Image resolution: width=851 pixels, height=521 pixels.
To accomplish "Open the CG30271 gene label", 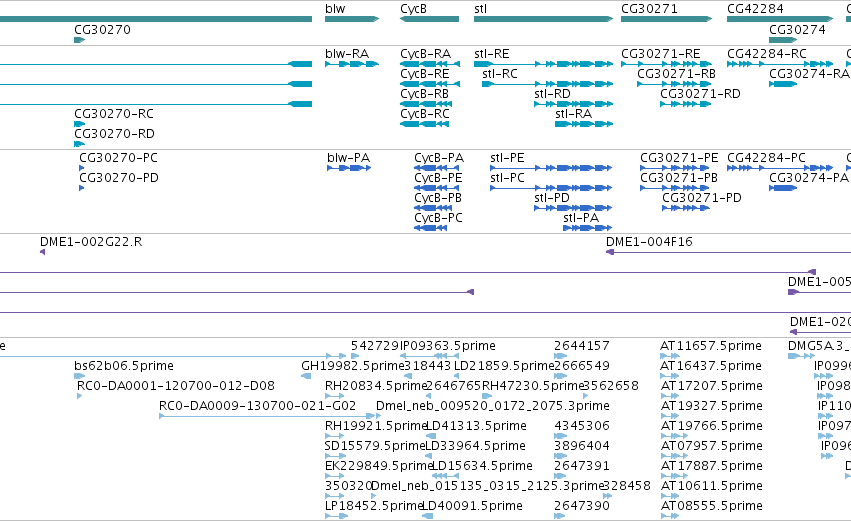I will point(649,9).
